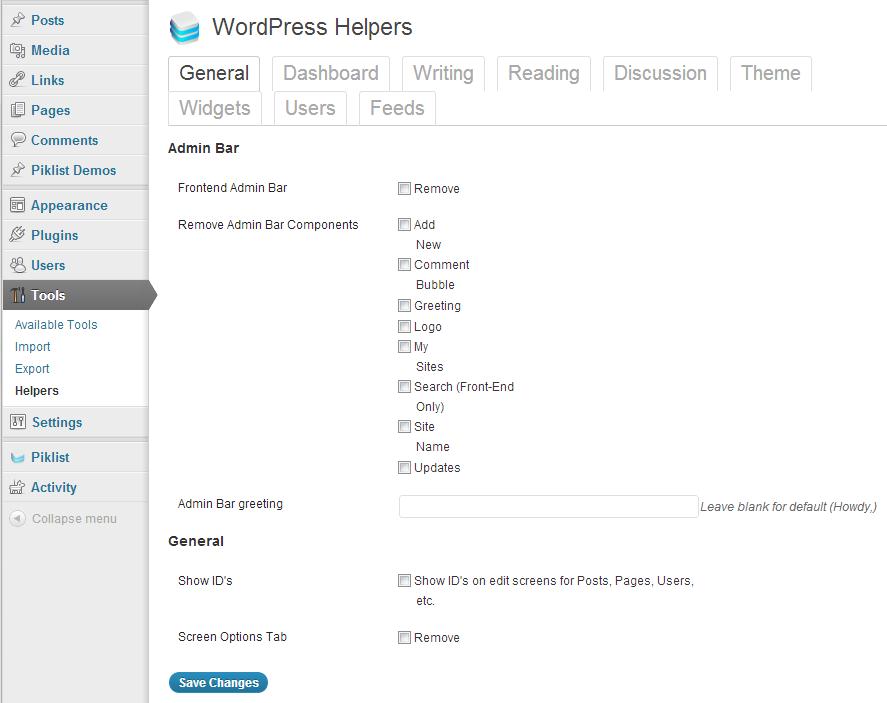
Task: Click the Users icon in sidebar menu
Action: (x=18, y=265)
